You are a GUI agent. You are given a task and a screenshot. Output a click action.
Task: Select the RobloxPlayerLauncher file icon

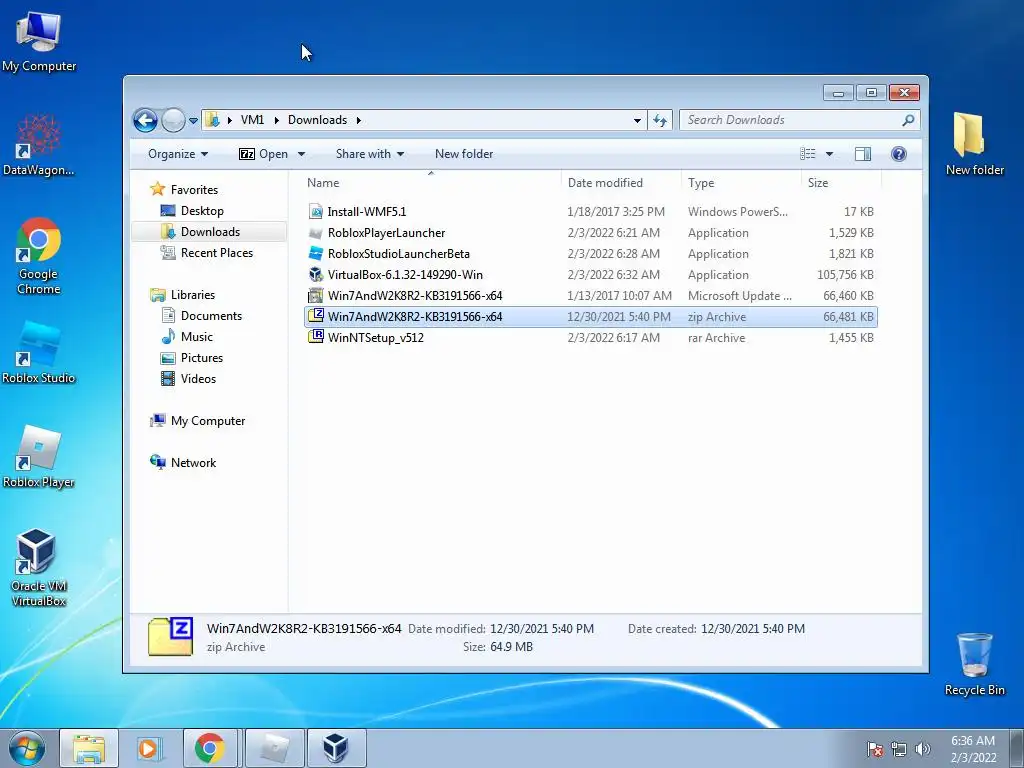click(x=316, y=233)
